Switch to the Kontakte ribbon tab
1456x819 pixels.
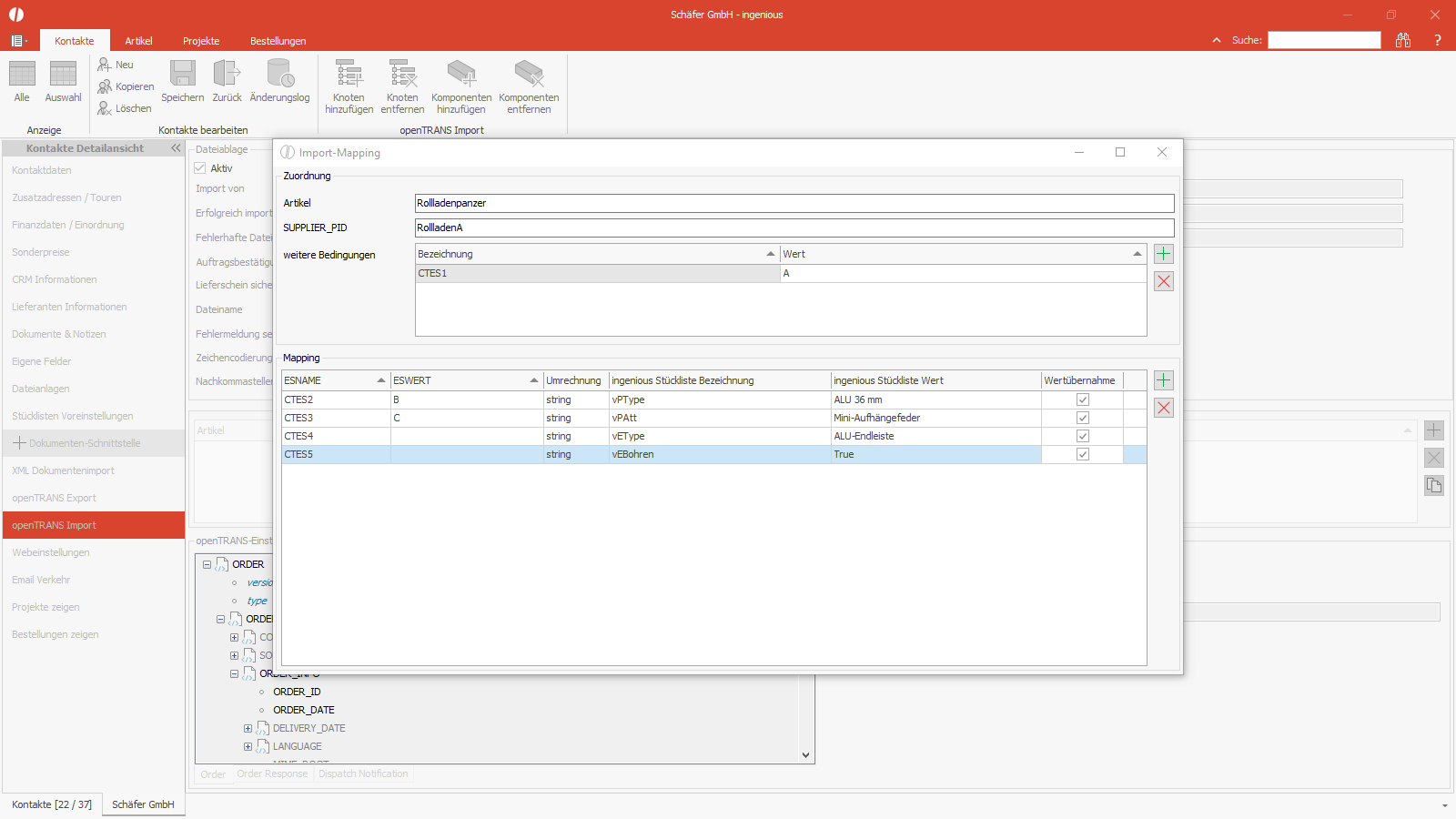[75, 41]
